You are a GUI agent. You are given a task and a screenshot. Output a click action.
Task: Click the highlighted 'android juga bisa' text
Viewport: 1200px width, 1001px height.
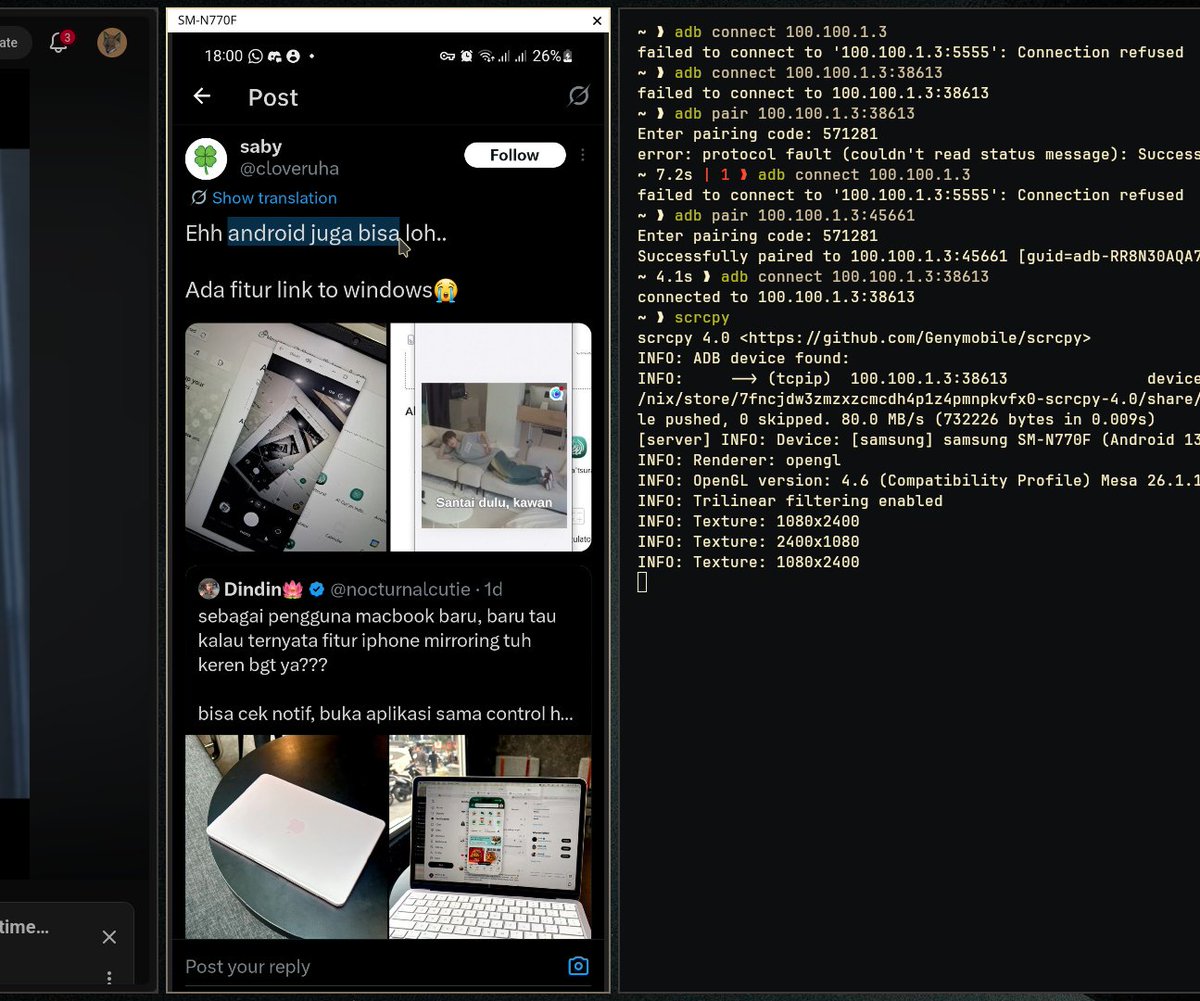coord(314,233)
